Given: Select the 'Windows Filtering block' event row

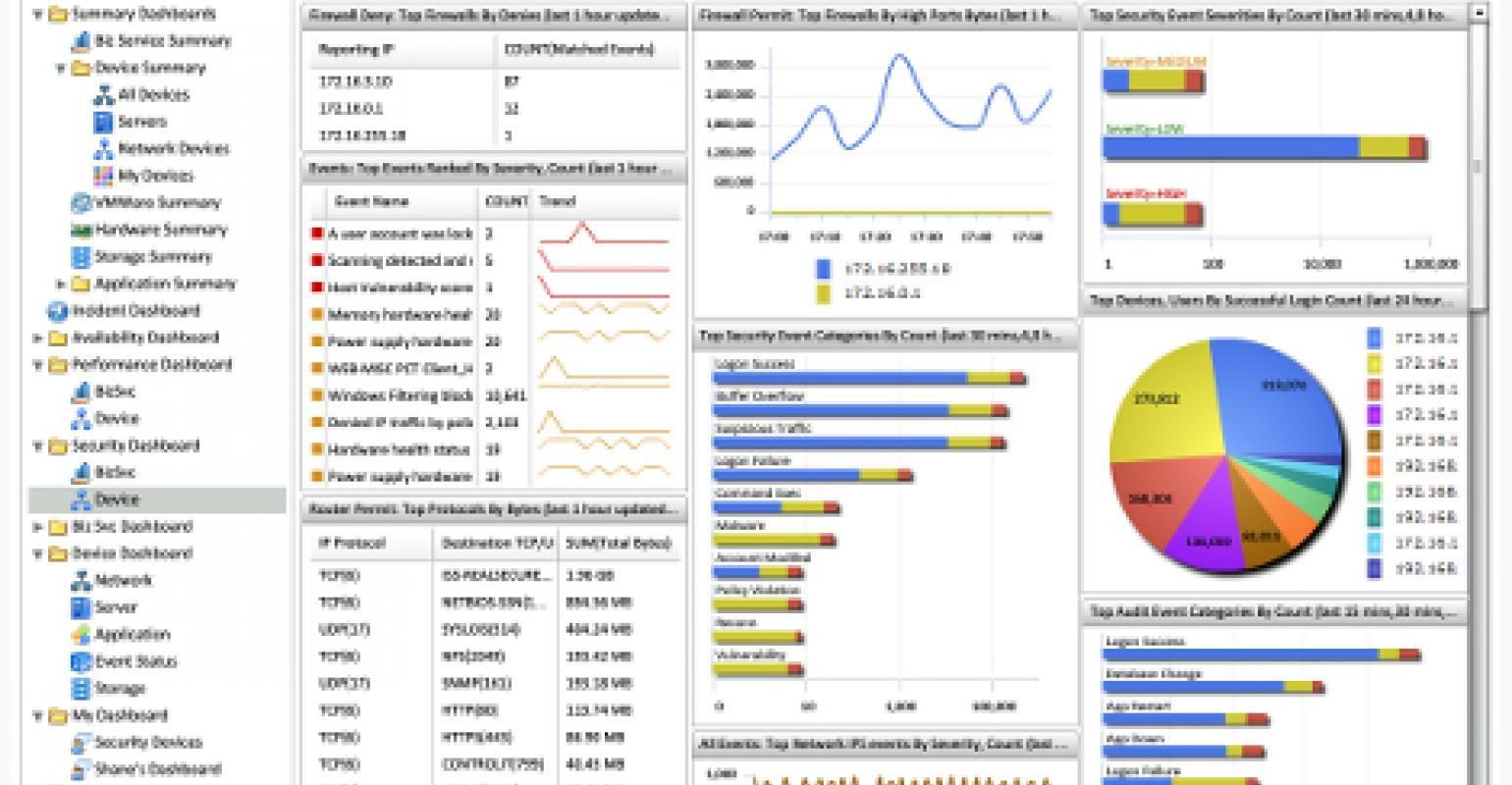Looking at the screenshot, I should pos(495,396).
